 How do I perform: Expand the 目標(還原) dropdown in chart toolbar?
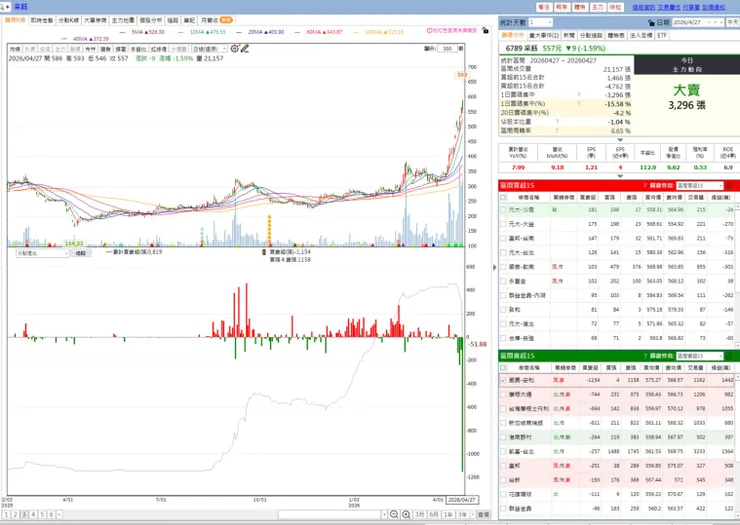210,49
